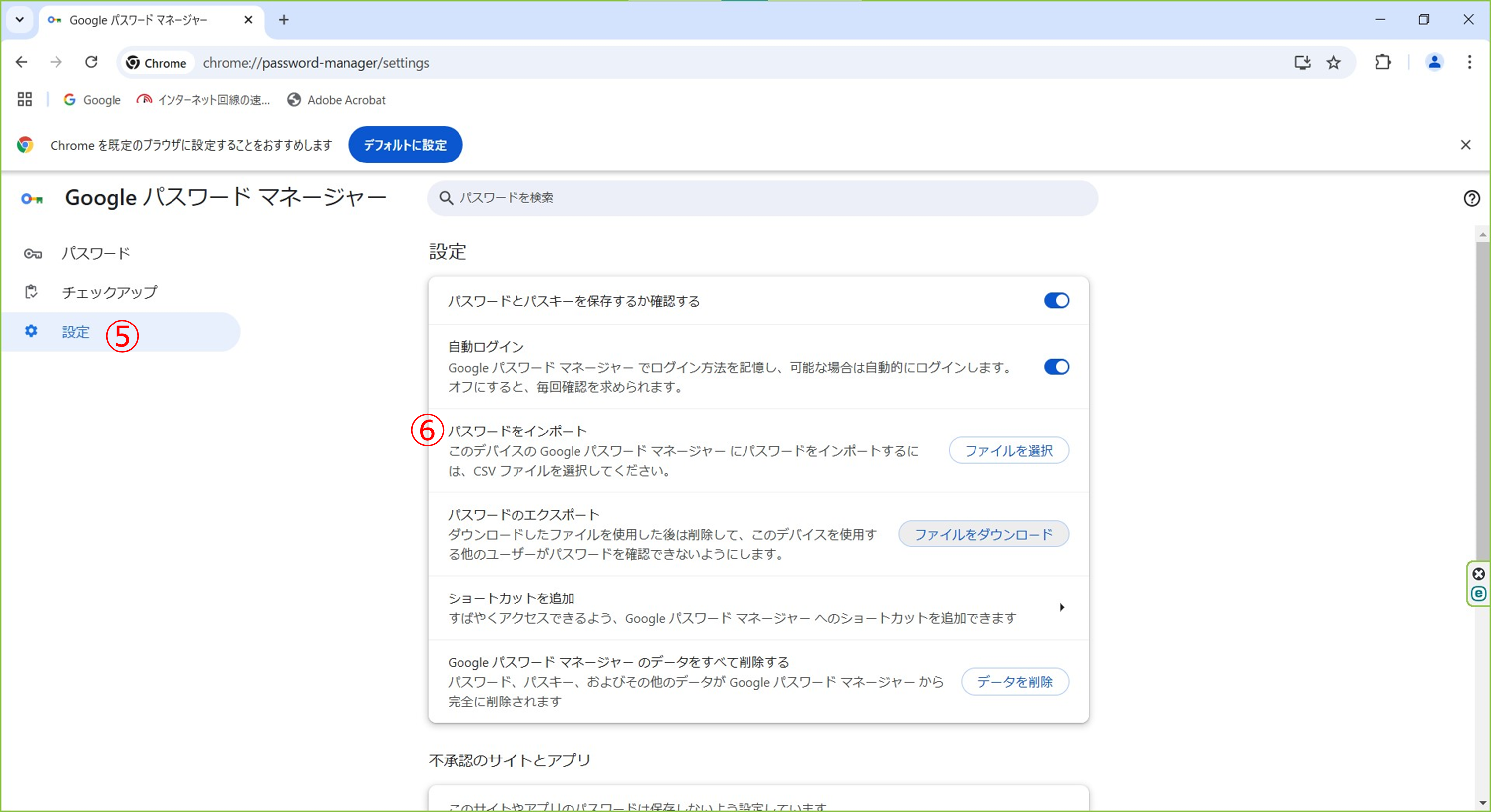1491x812 pixels.
Task: Click the apps grid icon on bookmarks bar
Action: point(24,99)
